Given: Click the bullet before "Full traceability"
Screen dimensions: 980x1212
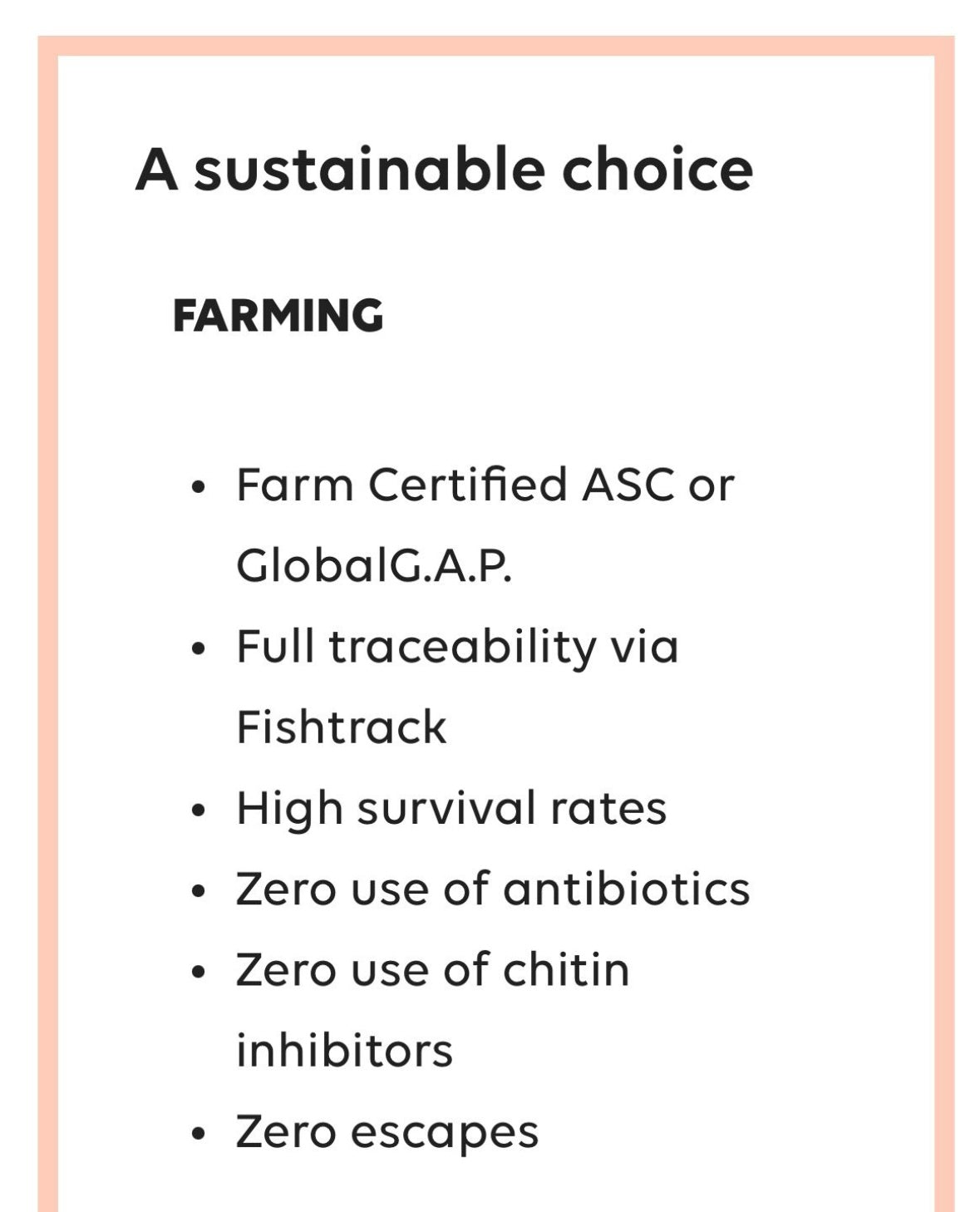Looking at the screenshot, I should pyautogui.click(x=197, y=648).
